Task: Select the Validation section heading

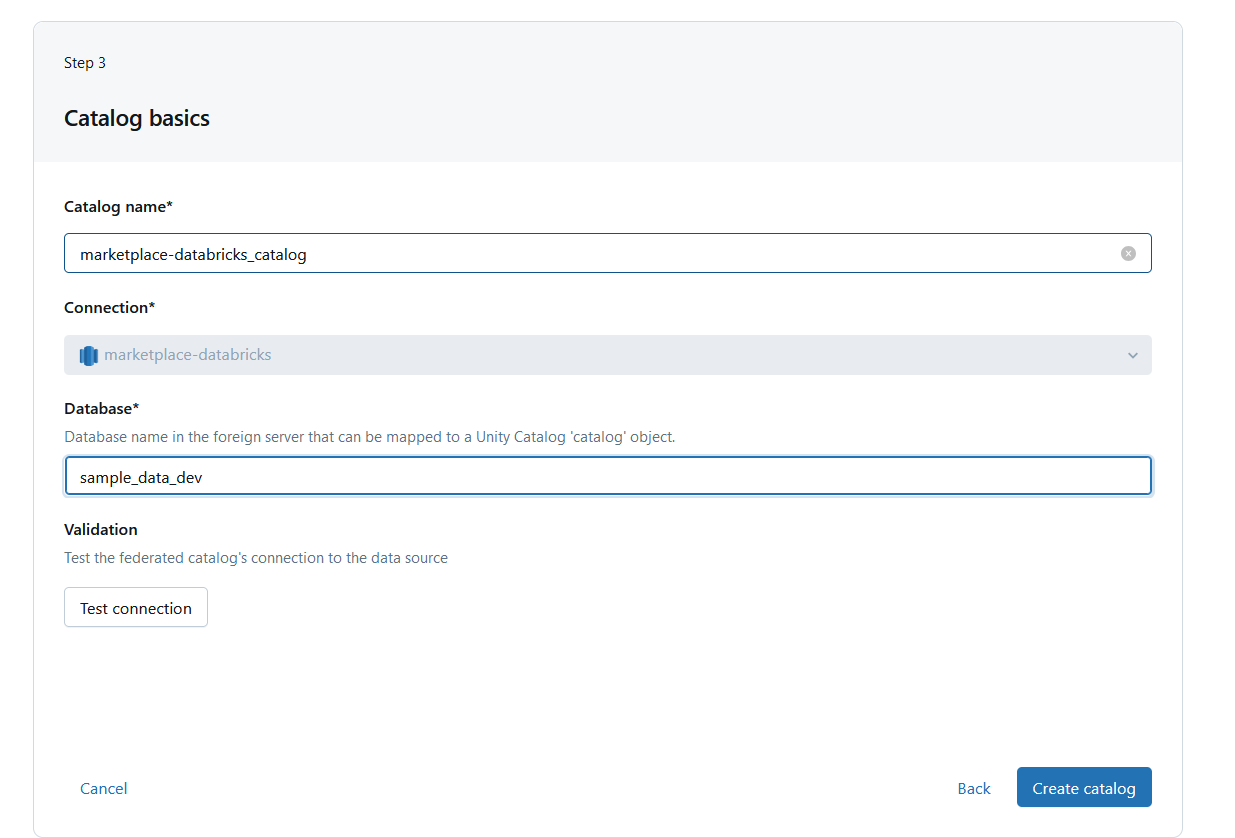Action: click(x=101, y=529)
